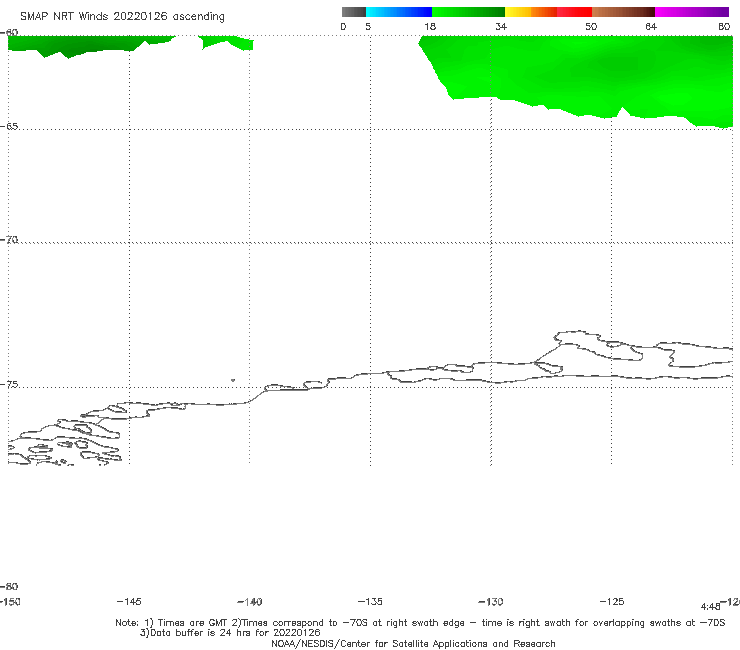Click the gray segment of the color bar
740x650 pixels.
[x=353, y=12]
